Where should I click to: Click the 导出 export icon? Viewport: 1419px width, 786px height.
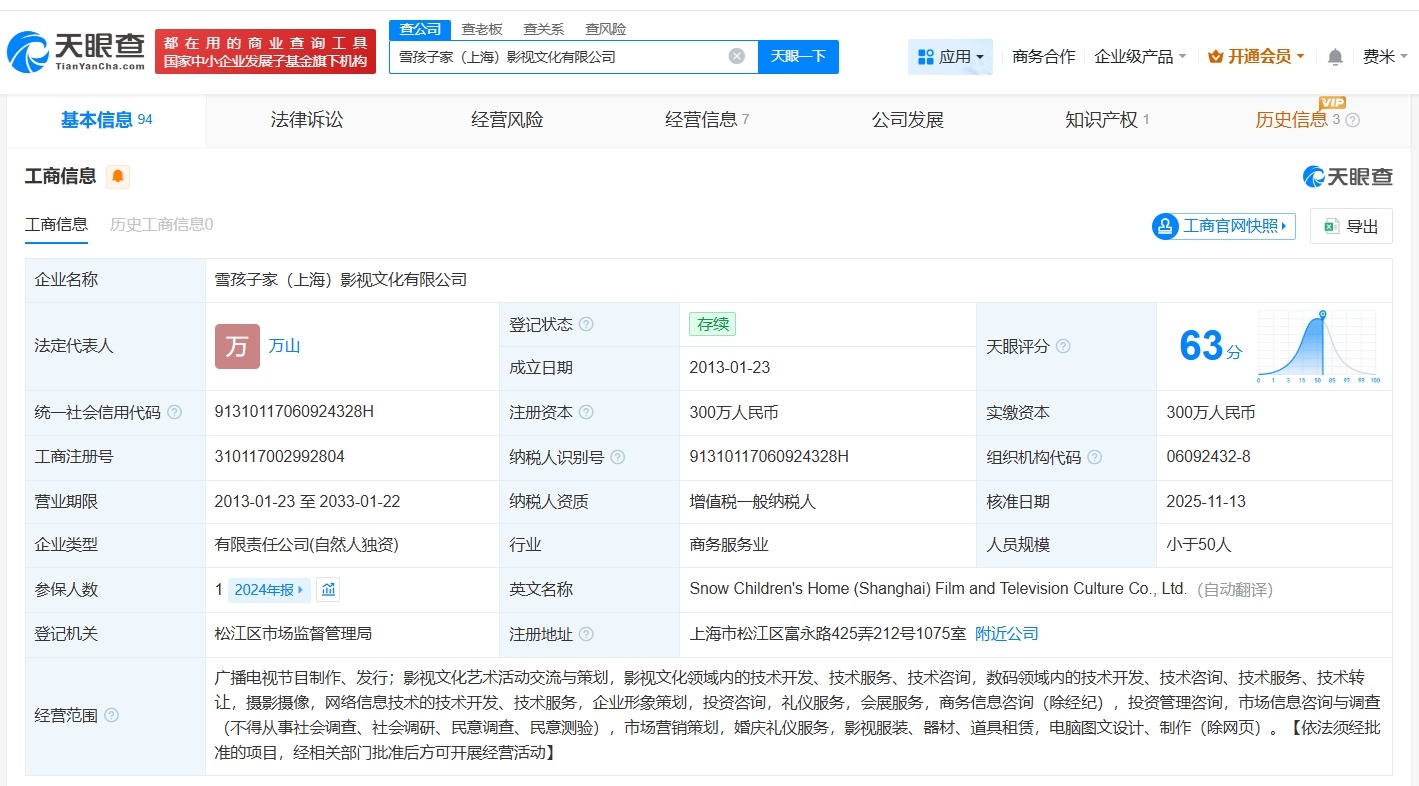1331,226
